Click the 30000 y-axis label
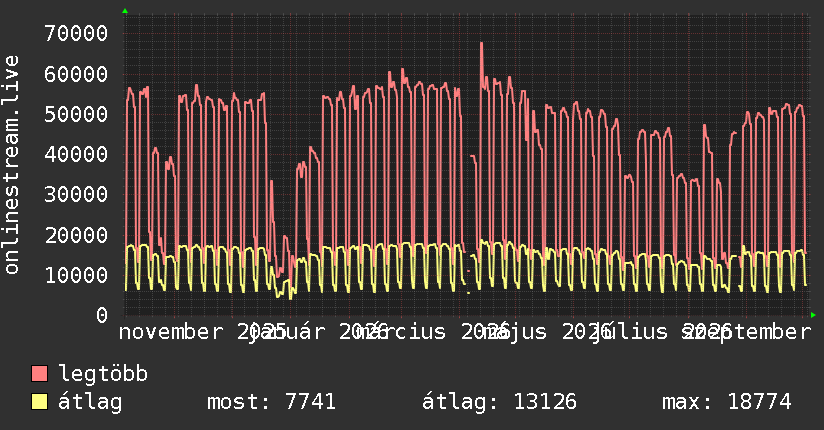Viewport: 824px width, 430px height. (x=76, y=194)
